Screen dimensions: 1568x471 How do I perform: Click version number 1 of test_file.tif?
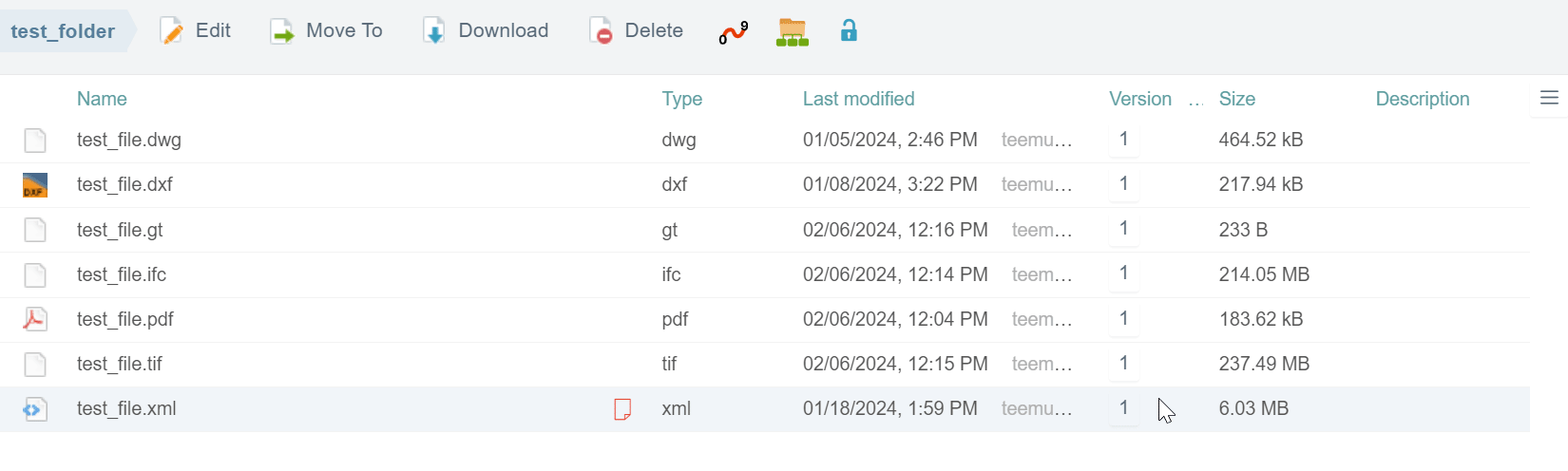(x=1123, y=364)
